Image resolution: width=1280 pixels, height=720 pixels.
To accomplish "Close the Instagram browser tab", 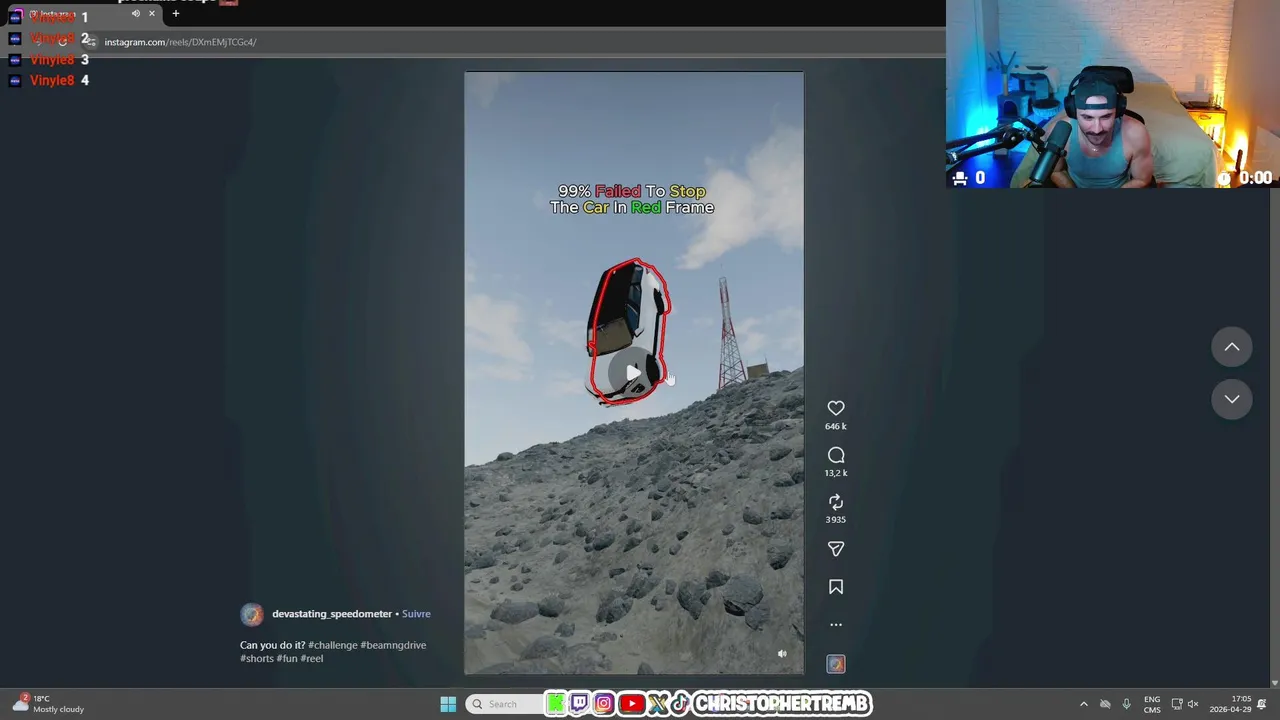I will 152,14.
